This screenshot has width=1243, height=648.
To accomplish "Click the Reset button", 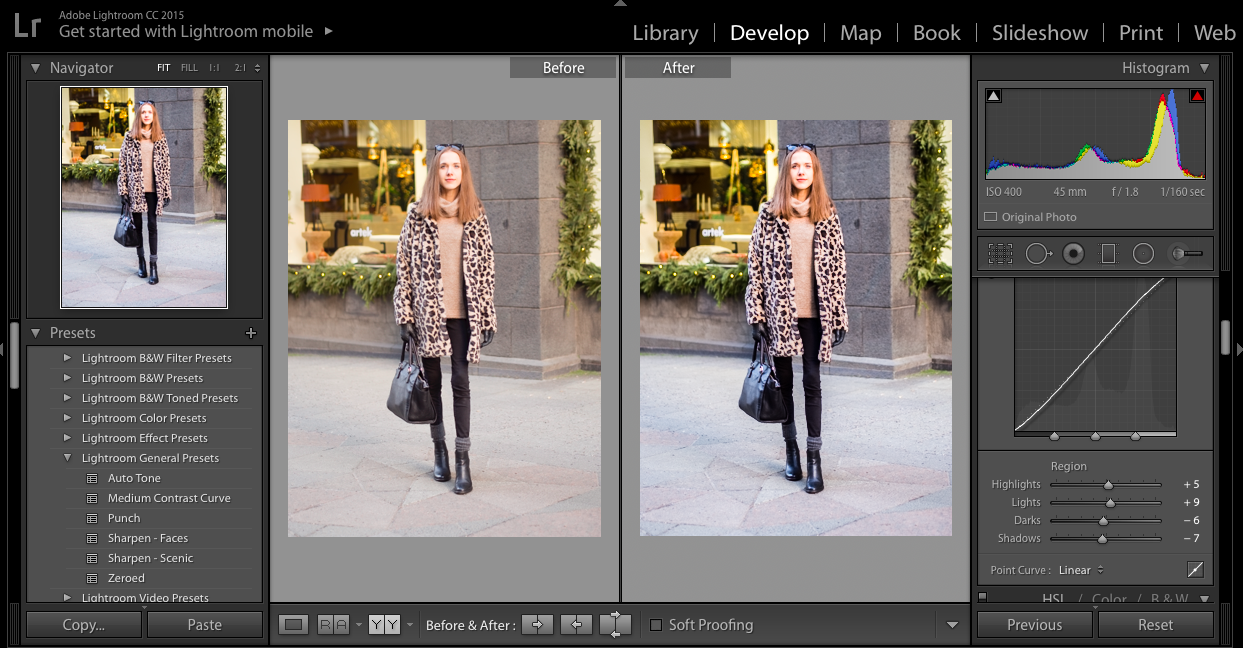I will [x=1155, y=625].
